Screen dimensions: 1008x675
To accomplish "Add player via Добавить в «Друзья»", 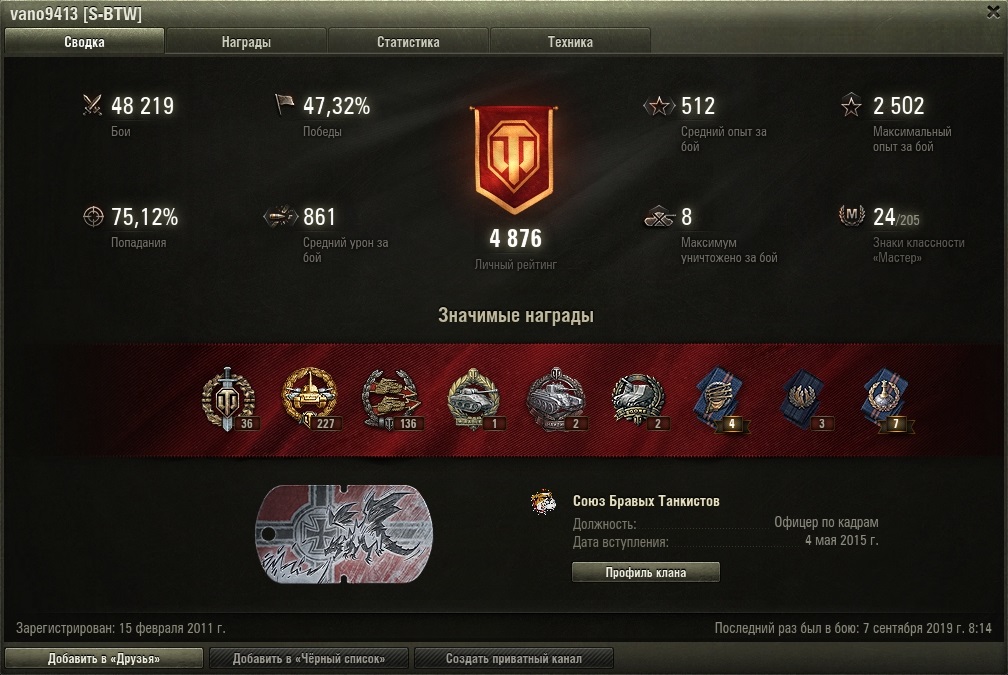I will [x=104, y=658].
